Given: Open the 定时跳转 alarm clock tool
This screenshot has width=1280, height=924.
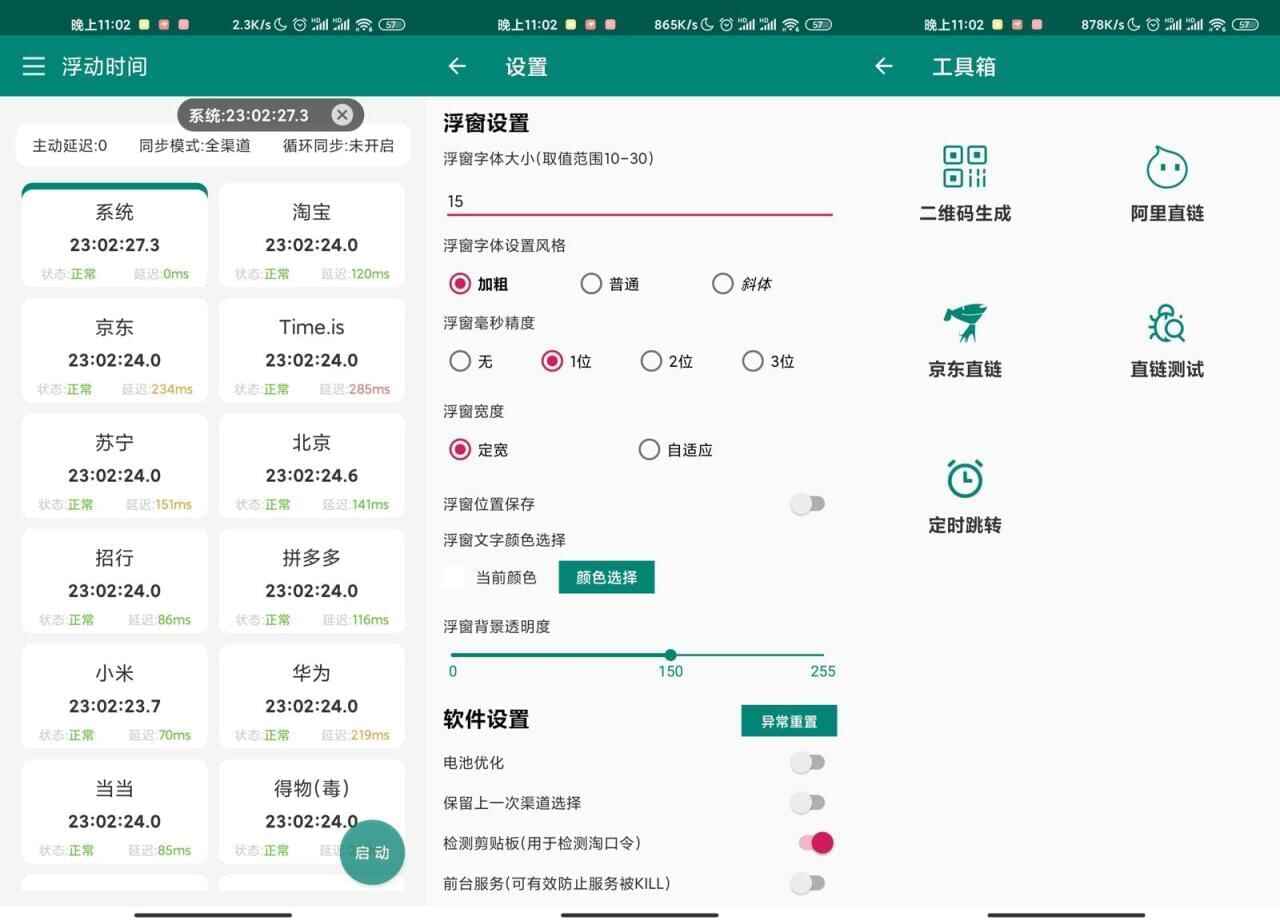Looking at the screenshot, I should click(965, 496).
